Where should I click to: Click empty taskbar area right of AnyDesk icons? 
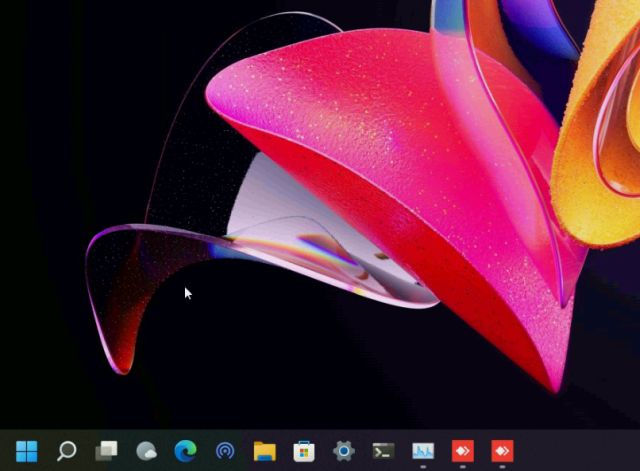[x=580, y=451]
